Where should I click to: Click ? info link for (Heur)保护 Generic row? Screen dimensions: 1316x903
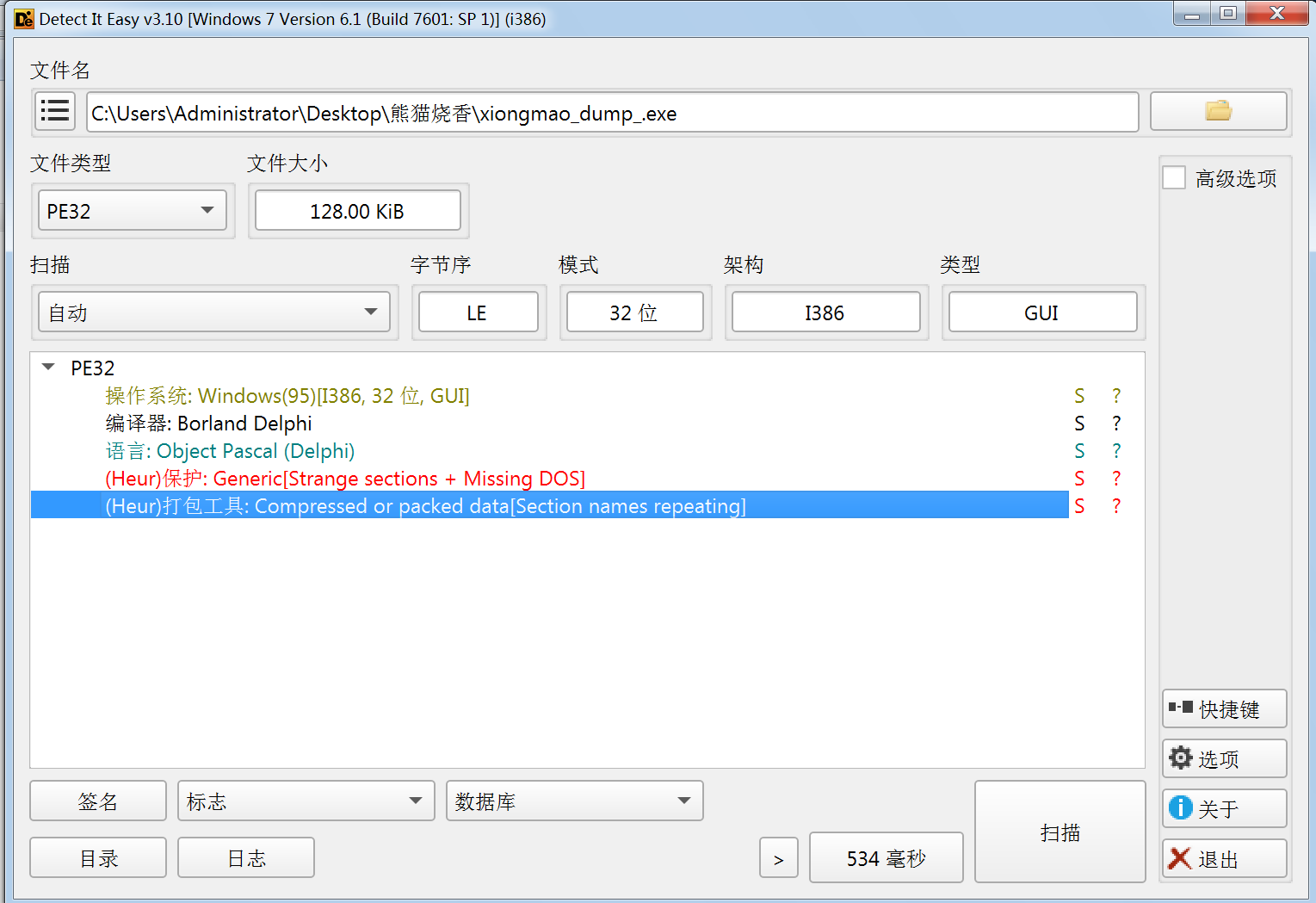[1116, 478]
